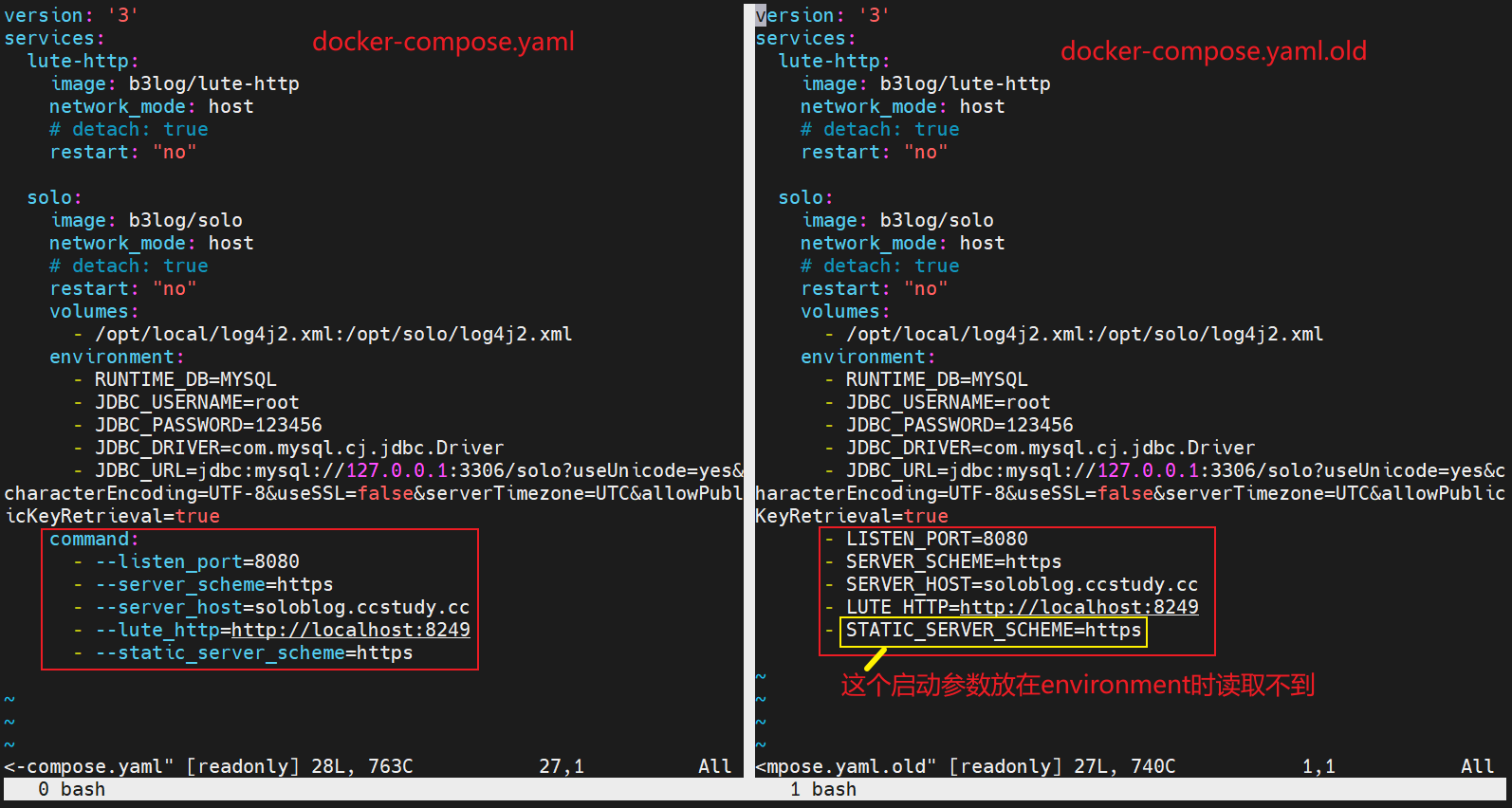Click cursor position '27,1' in left status line
This screenshot has height=808, width=1512.
562,766
